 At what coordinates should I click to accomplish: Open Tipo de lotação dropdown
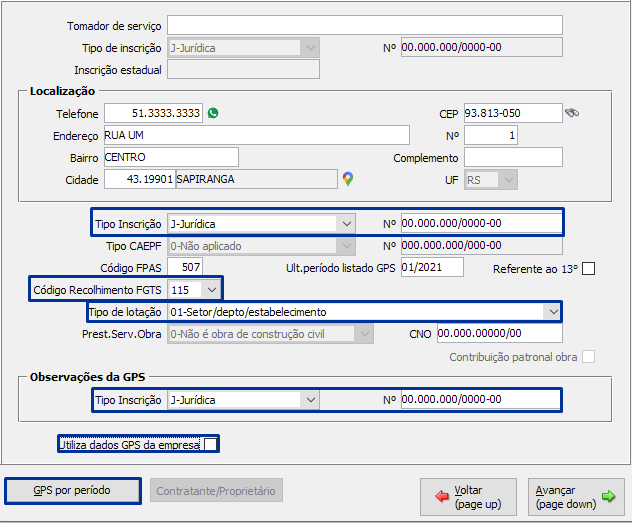[553, 312]
